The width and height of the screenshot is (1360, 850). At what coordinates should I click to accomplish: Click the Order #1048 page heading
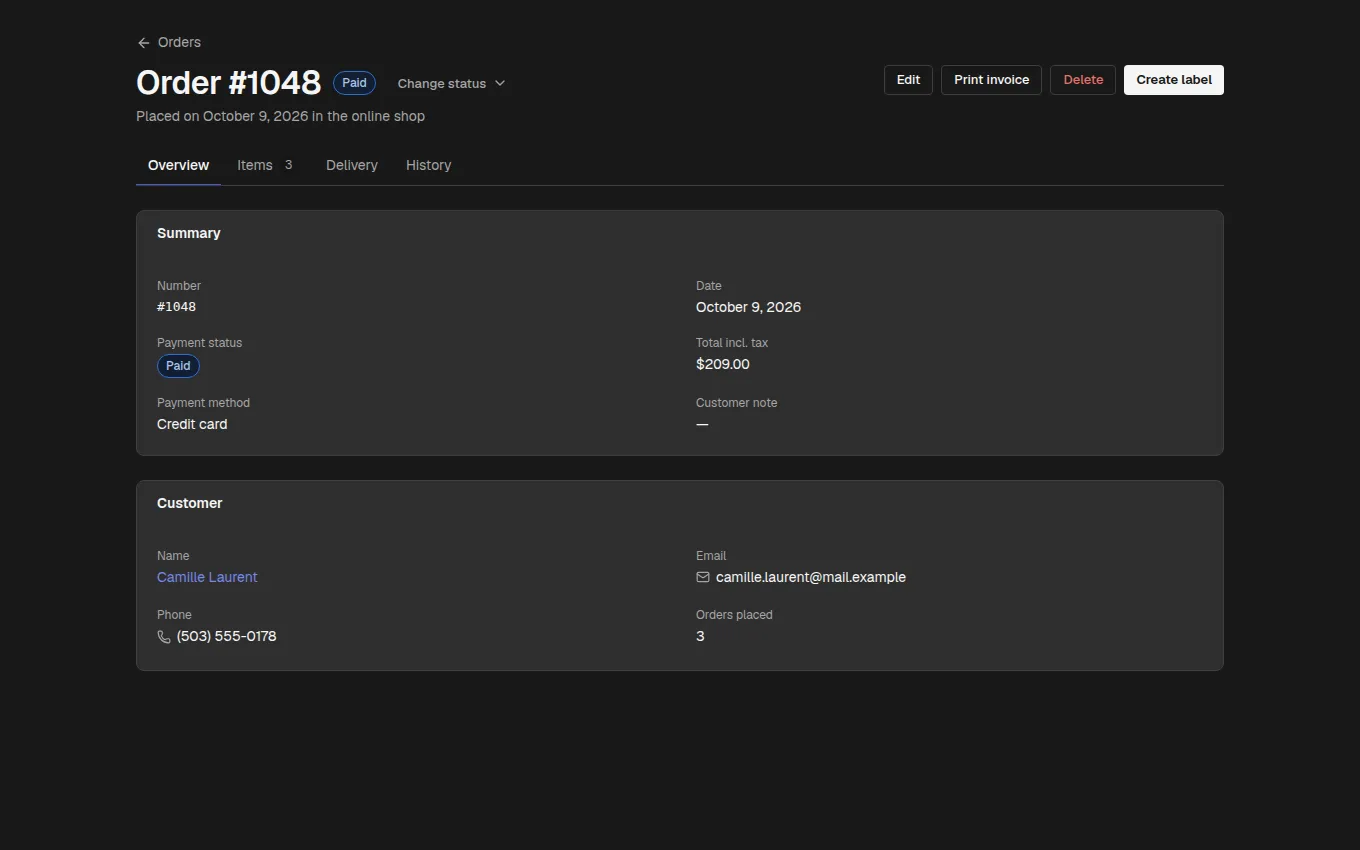click(228, 82)
